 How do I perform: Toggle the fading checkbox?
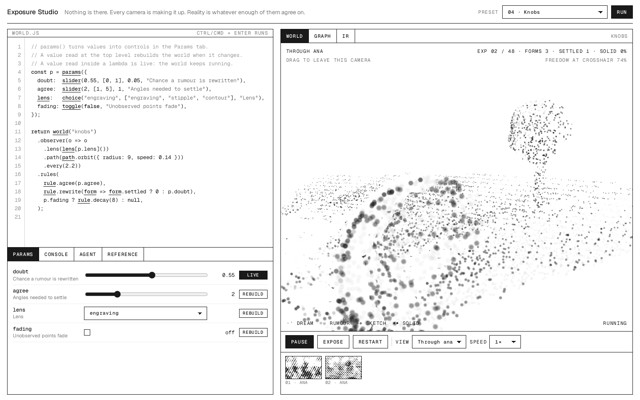(x=87, y=332)
